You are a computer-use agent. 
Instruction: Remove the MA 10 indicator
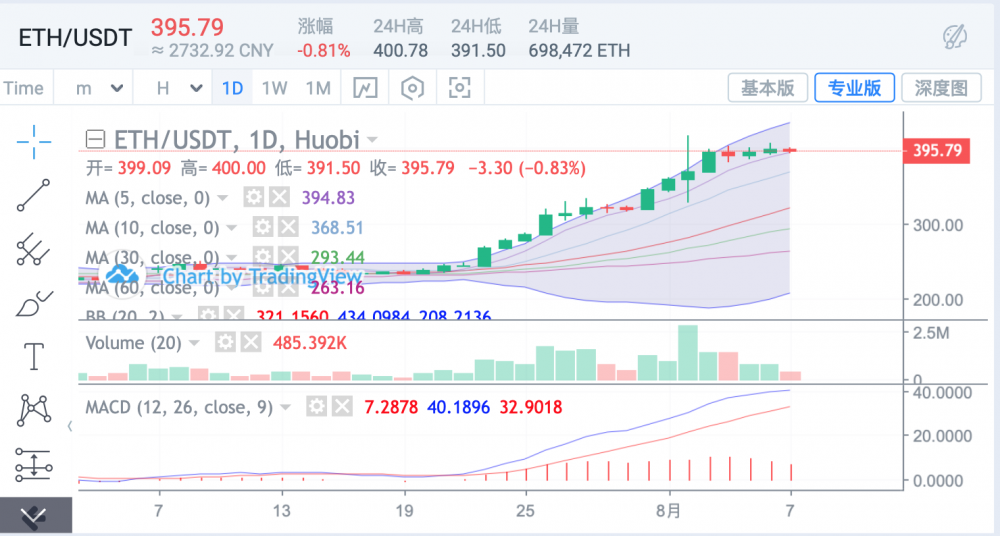click(x=288, y=227)
